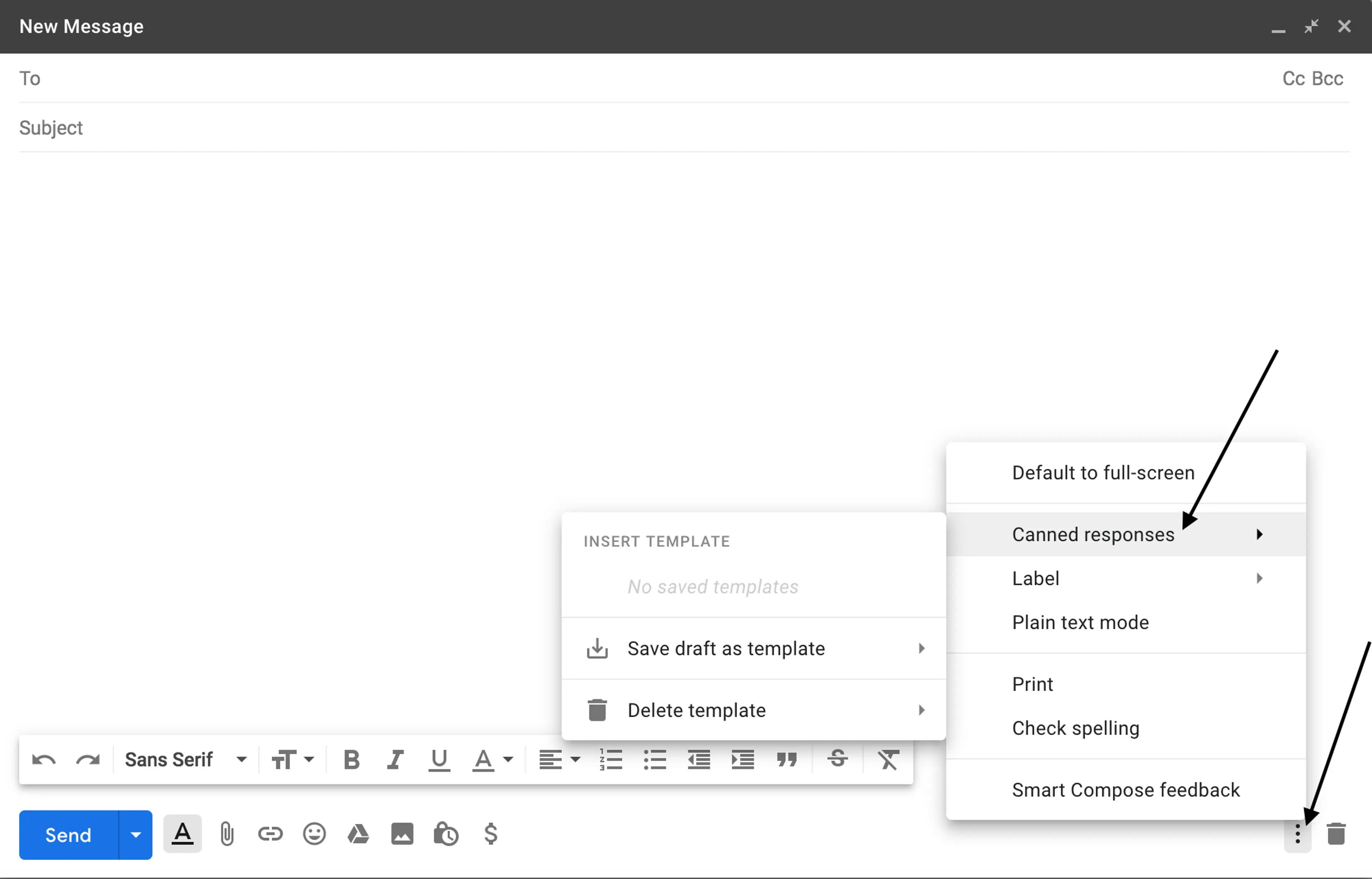Turn on confidential mode with lock-clock icon
The width and height of the screenshot is (1372, 879).
coord(446,834)
